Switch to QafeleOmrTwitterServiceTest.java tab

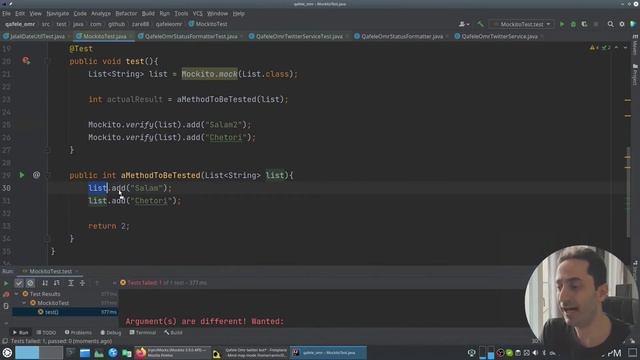tap(299, 36)
